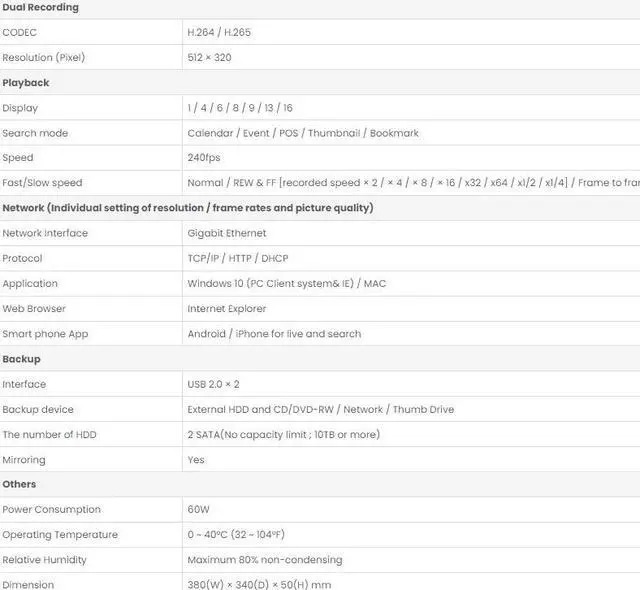This screenshot has width=640, height=590.
Task: Click the Power Consumption label
Action: coord(51,510)
